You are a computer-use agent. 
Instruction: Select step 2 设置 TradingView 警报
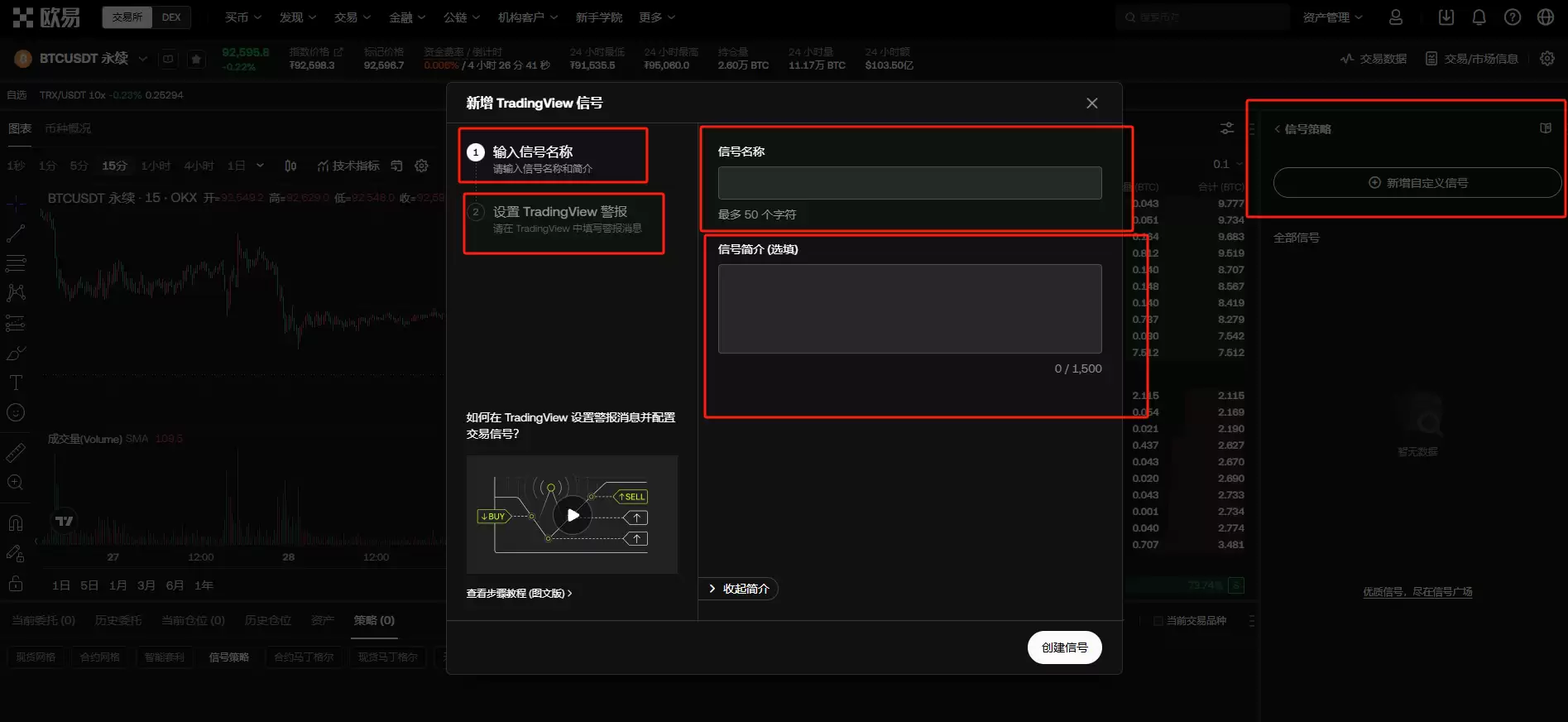tap(563, 219)
